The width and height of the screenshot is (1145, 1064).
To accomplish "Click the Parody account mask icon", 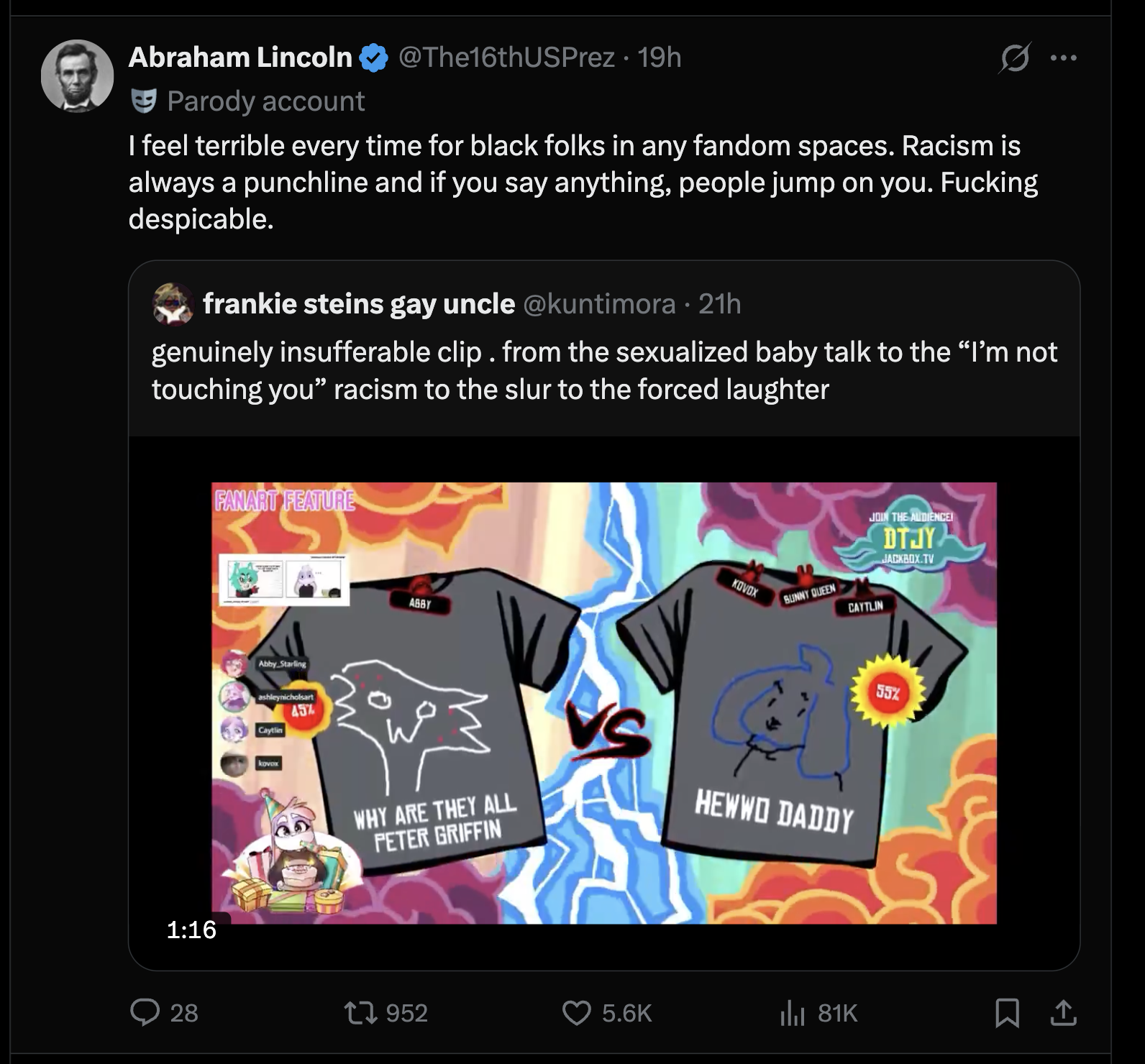I will coord(144,101).
